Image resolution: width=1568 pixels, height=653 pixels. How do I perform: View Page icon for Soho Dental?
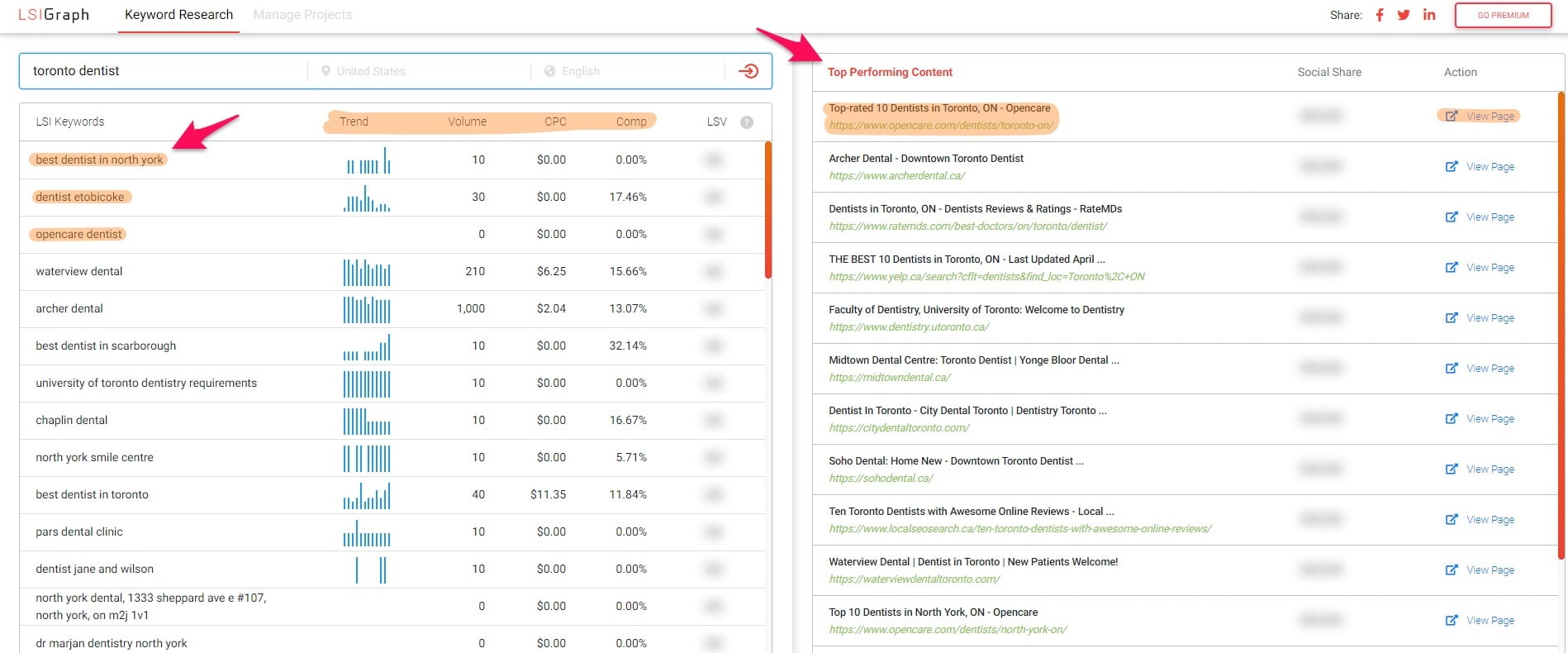(1452, 469)
